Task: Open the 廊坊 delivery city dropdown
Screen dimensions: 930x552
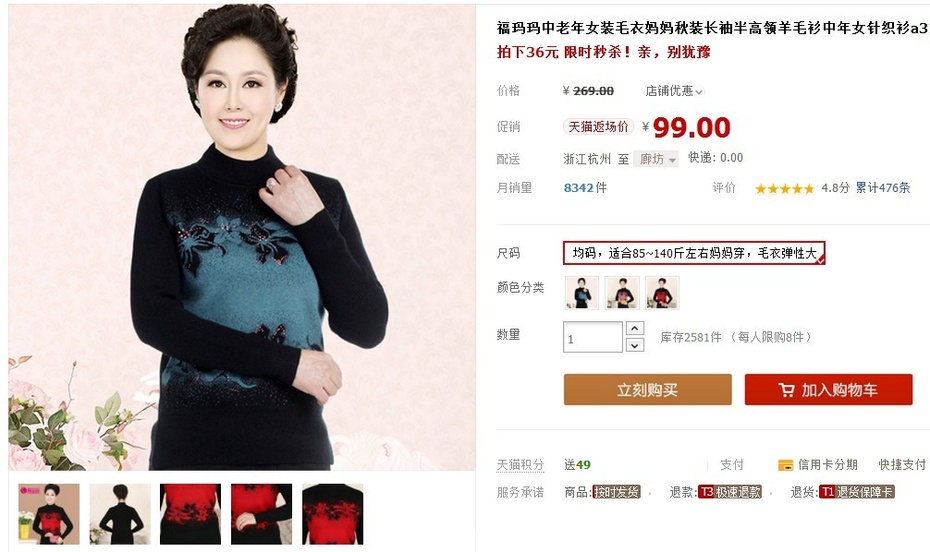Action: 656,159
